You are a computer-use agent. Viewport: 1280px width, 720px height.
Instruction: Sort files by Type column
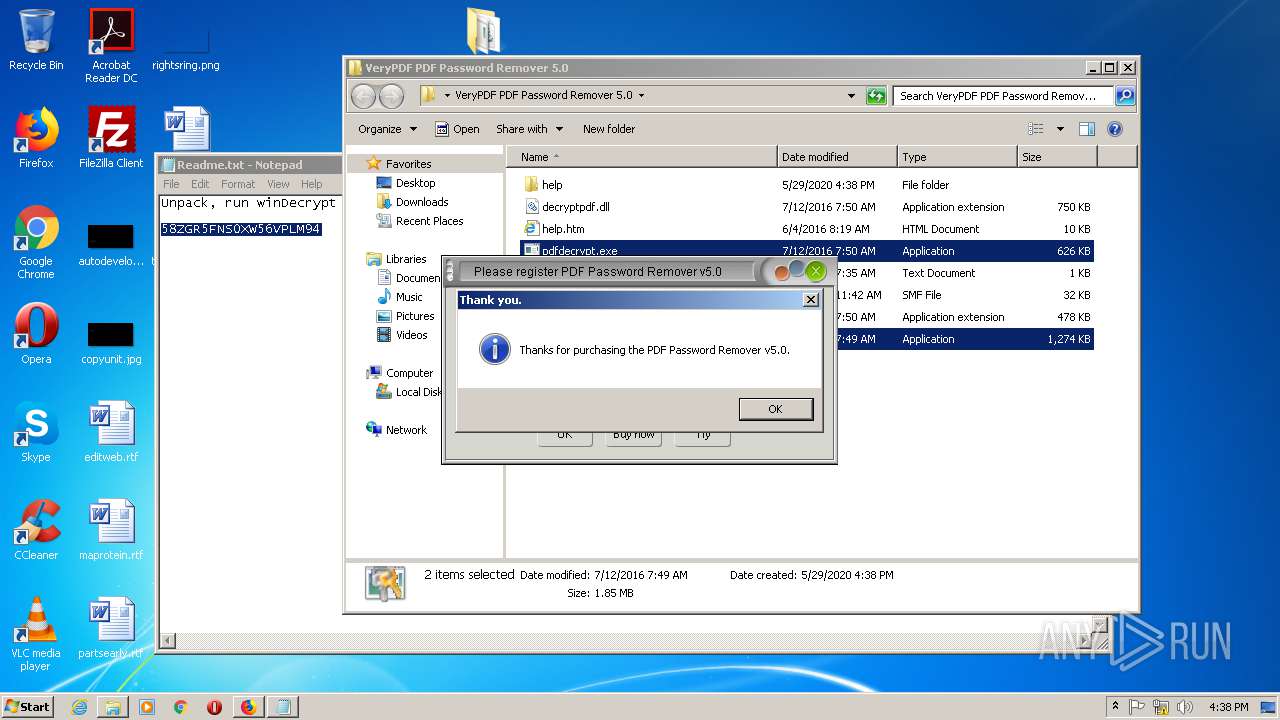957,157
